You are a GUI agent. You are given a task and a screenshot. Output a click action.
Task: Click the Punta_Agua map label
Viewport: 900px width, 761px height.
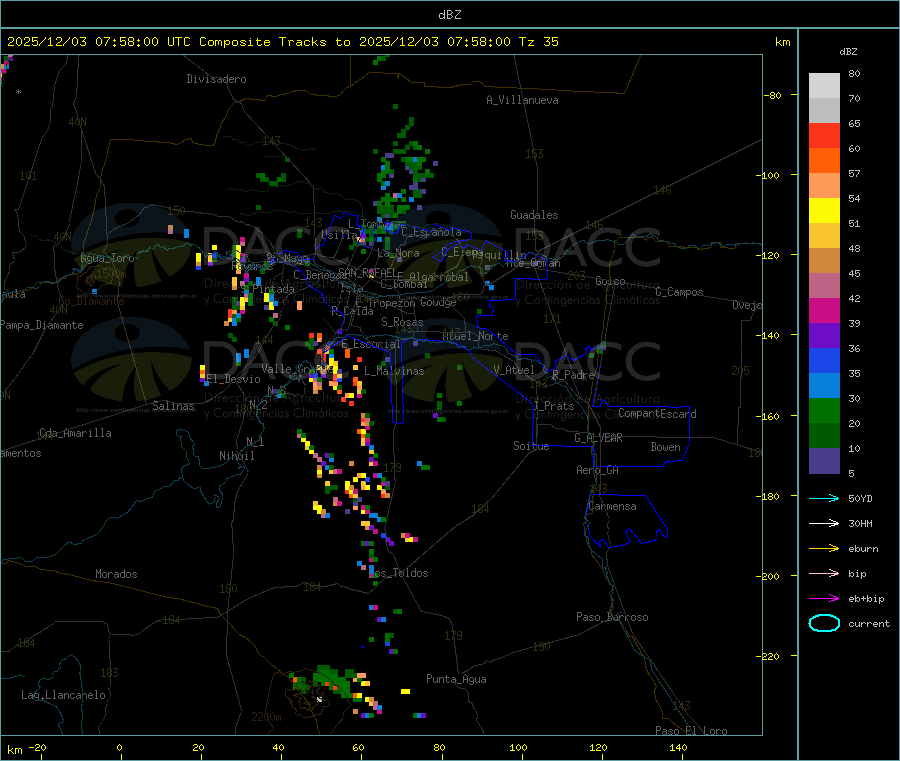(456, 679)
